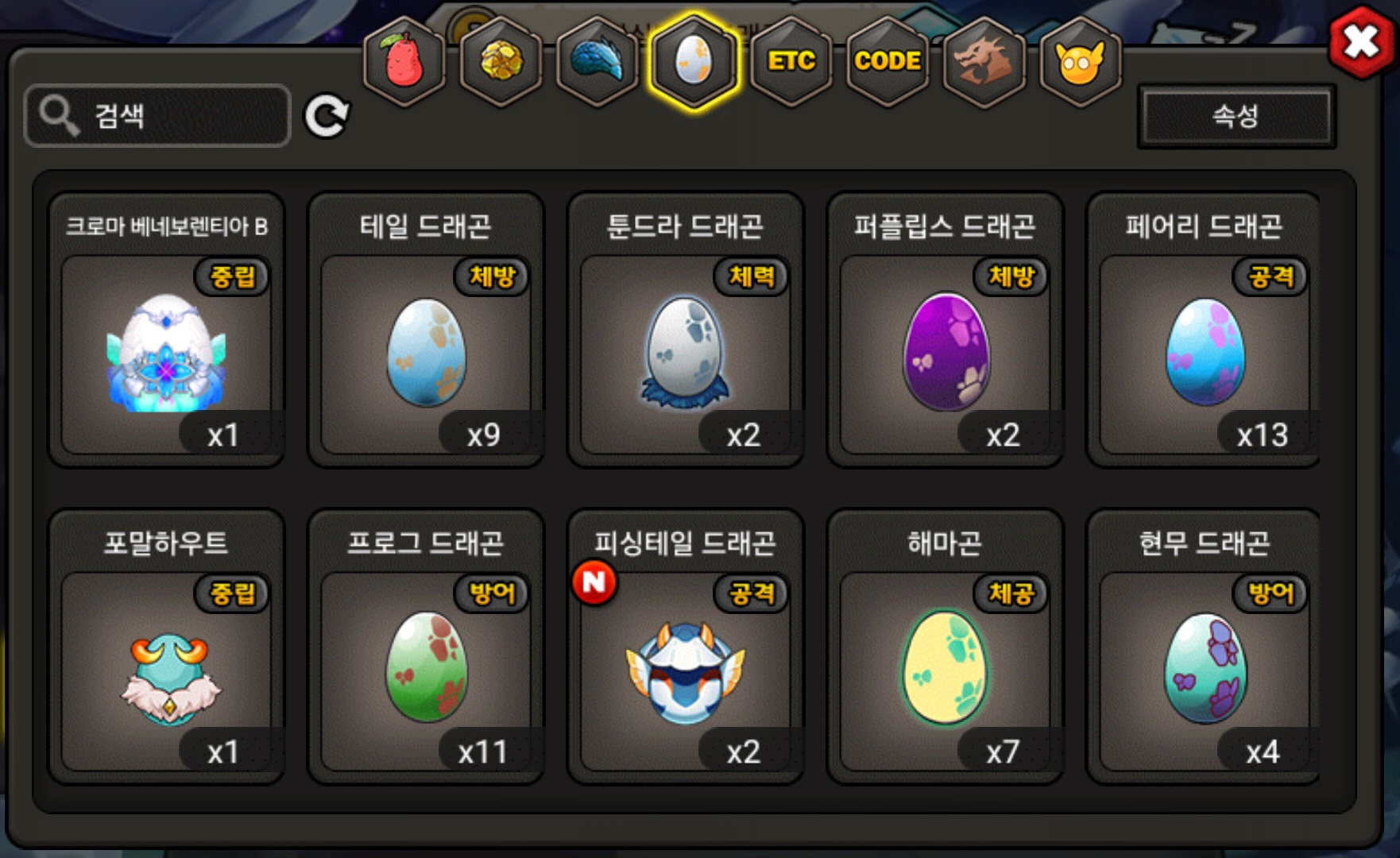1400x858 pixels.
Task: Close the inventory with red X
Action: coord(1361,41)
